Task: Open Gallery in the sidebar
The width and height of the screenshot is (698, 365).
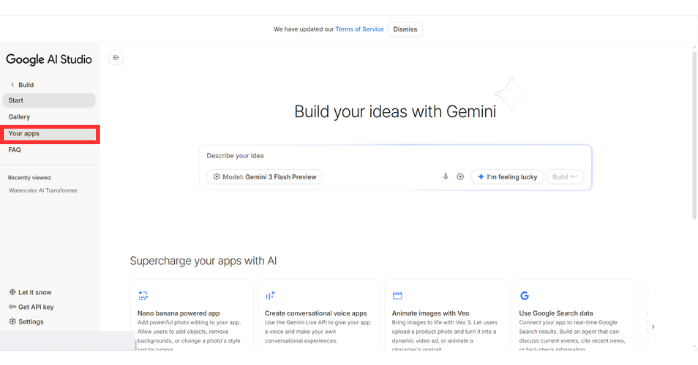Action: (x=49, y=117)
